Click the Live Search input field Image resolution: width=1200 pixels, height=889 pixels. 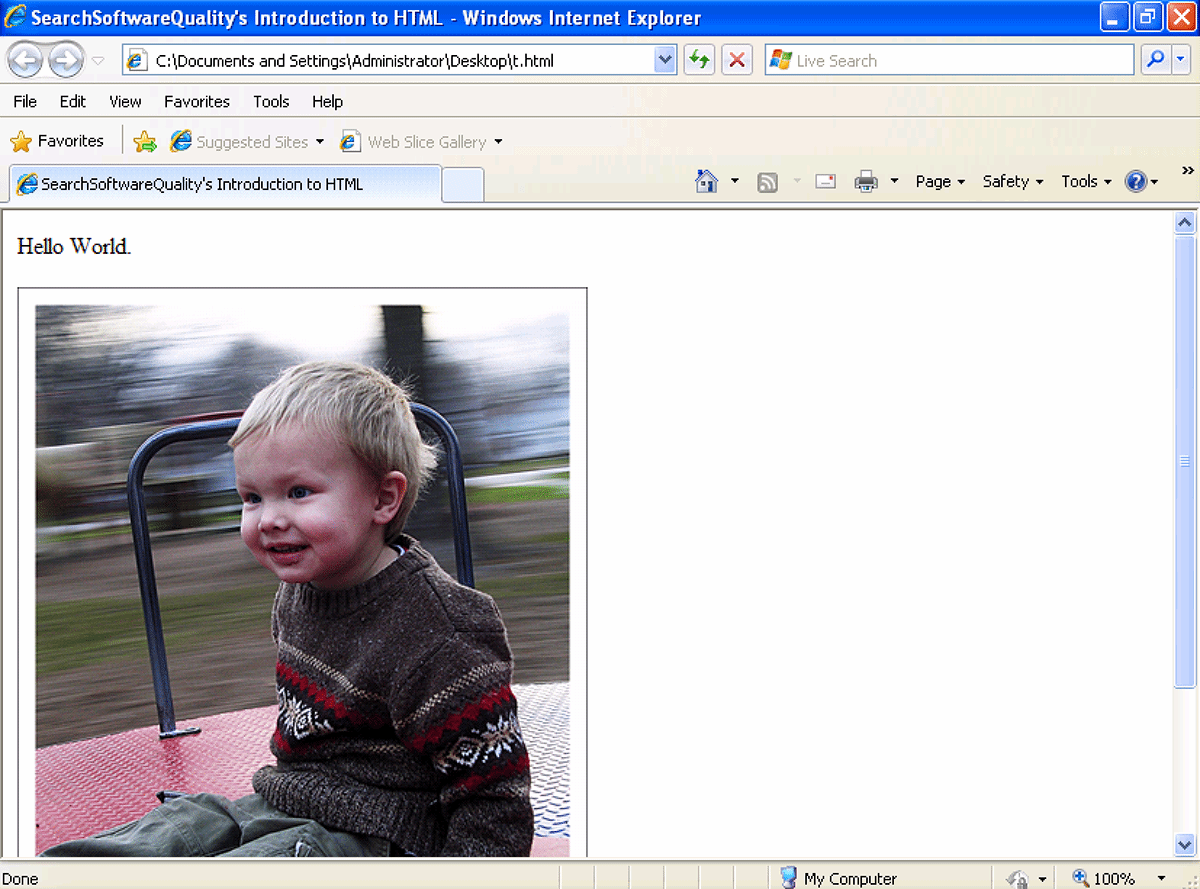click(960, 60)
